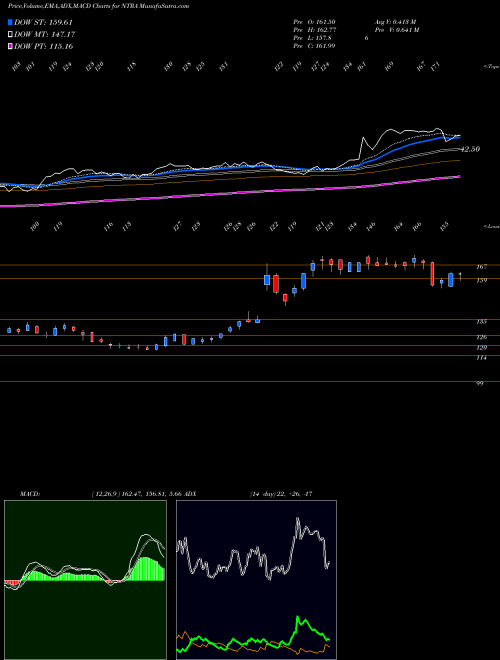
Task: Click the 'Pre V: 0.641 M' value
Action: click(x=396, y=30)
